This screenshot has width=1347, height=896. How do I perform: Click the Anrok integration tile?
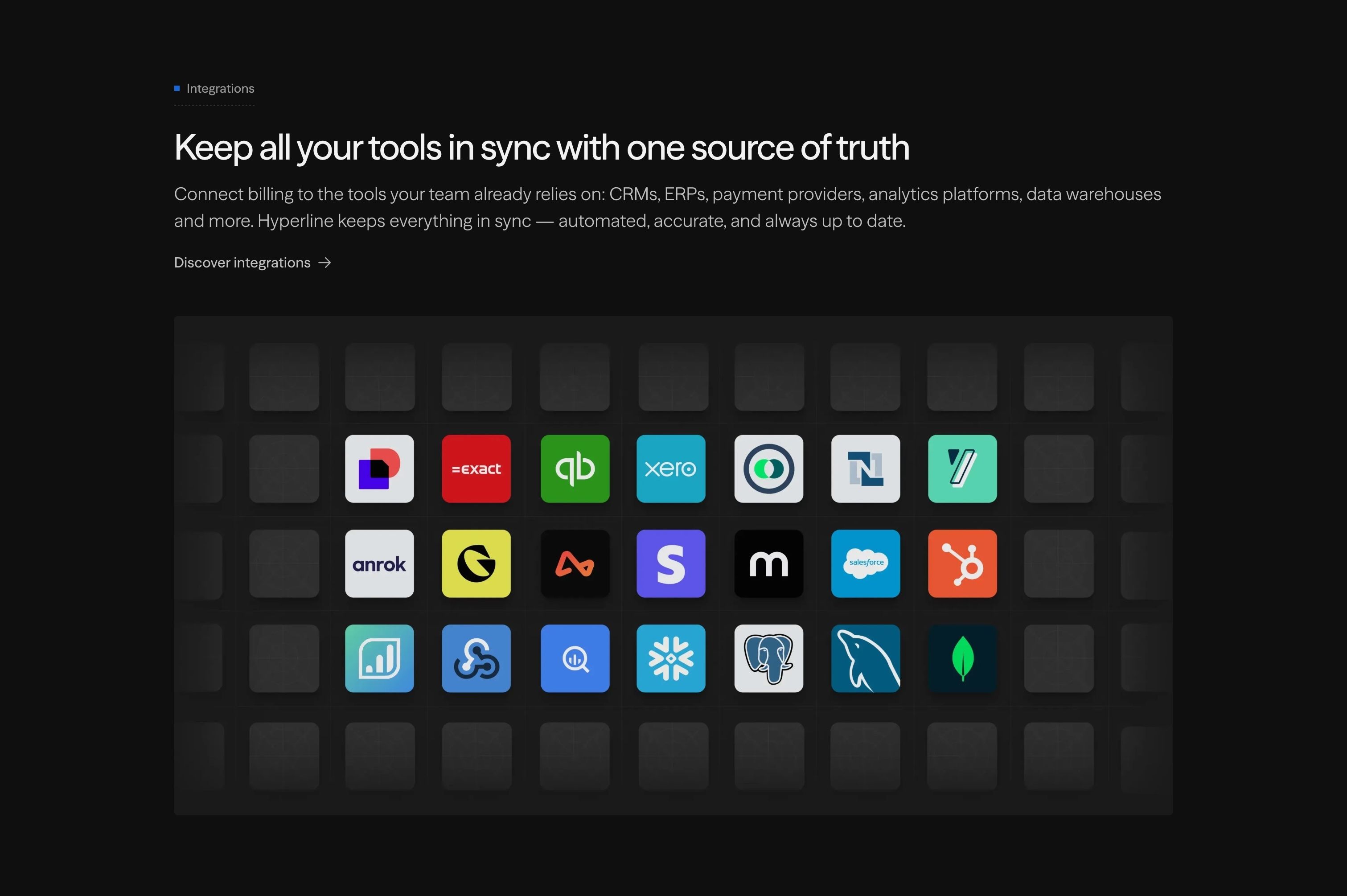379,563
